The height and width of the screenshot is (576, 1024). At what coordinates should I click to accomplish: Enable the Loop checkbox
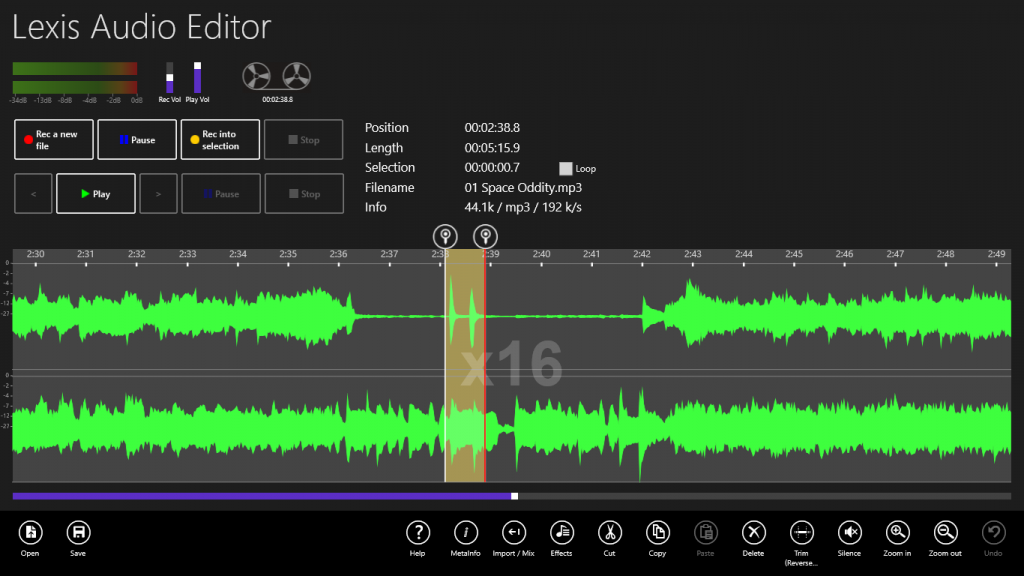566,168
